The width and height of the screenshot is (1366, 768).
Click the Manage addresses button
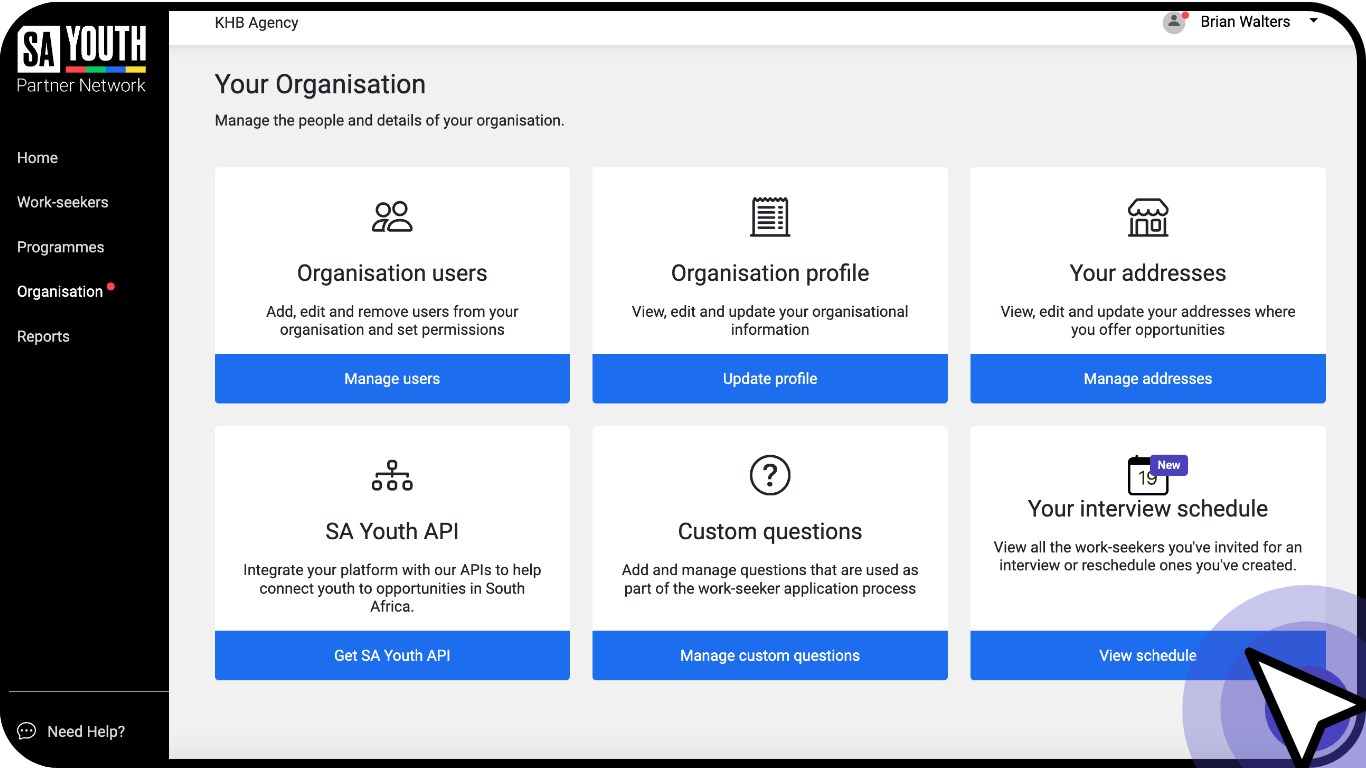(1148, 379)
